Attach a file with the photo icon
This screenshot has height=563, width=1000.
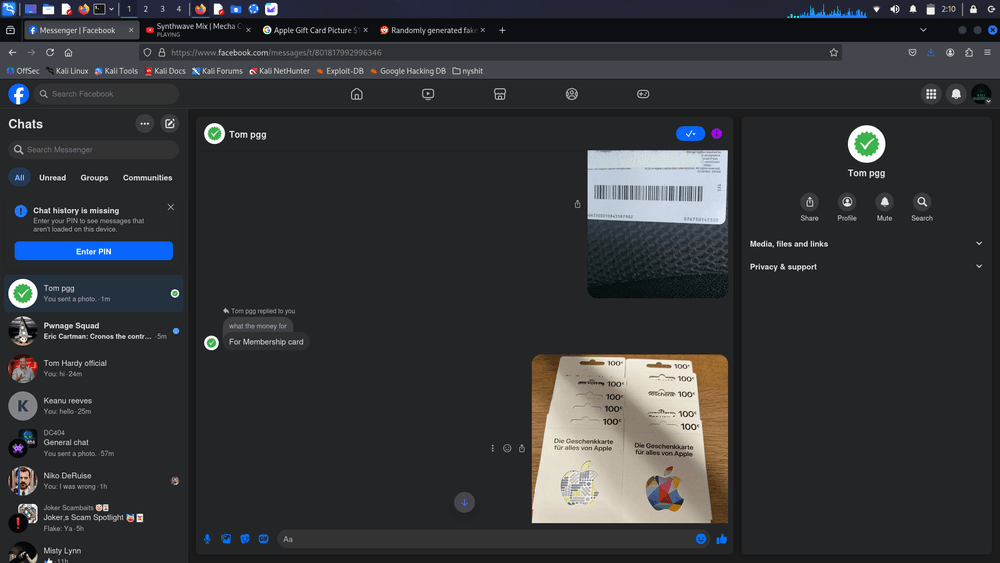click(226, 539)
